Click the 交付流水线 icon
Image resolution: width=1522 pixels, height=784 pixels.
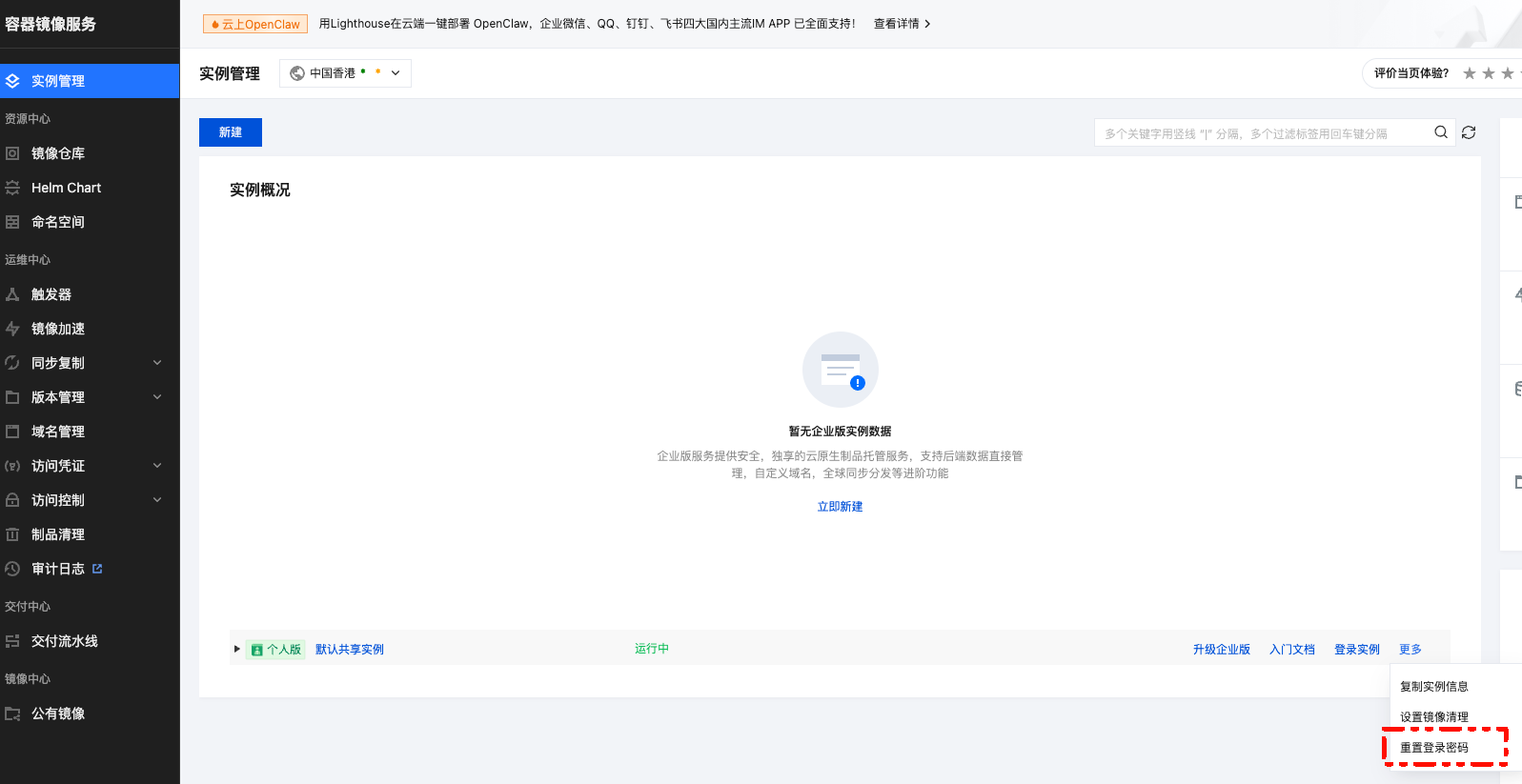pyautogui.click(x=12, y=641)
